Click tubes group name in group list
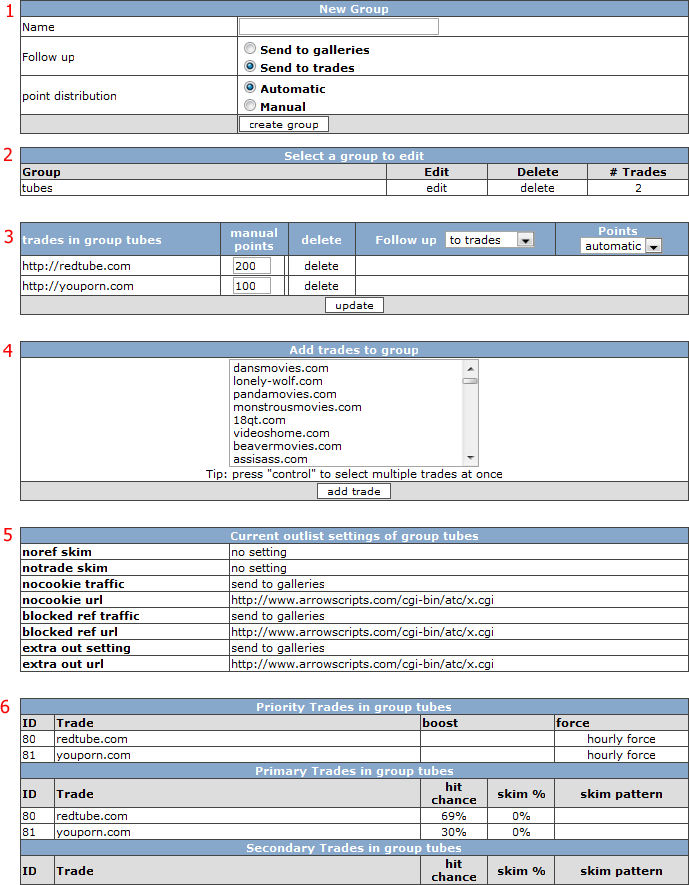 (37, 188)
